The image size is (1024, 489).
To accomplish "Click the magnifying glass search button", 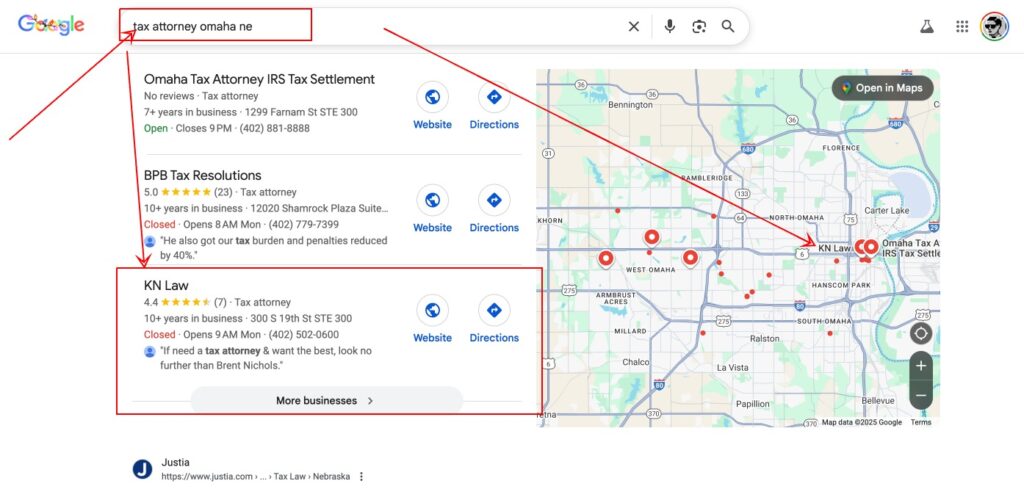I will 728,27.
